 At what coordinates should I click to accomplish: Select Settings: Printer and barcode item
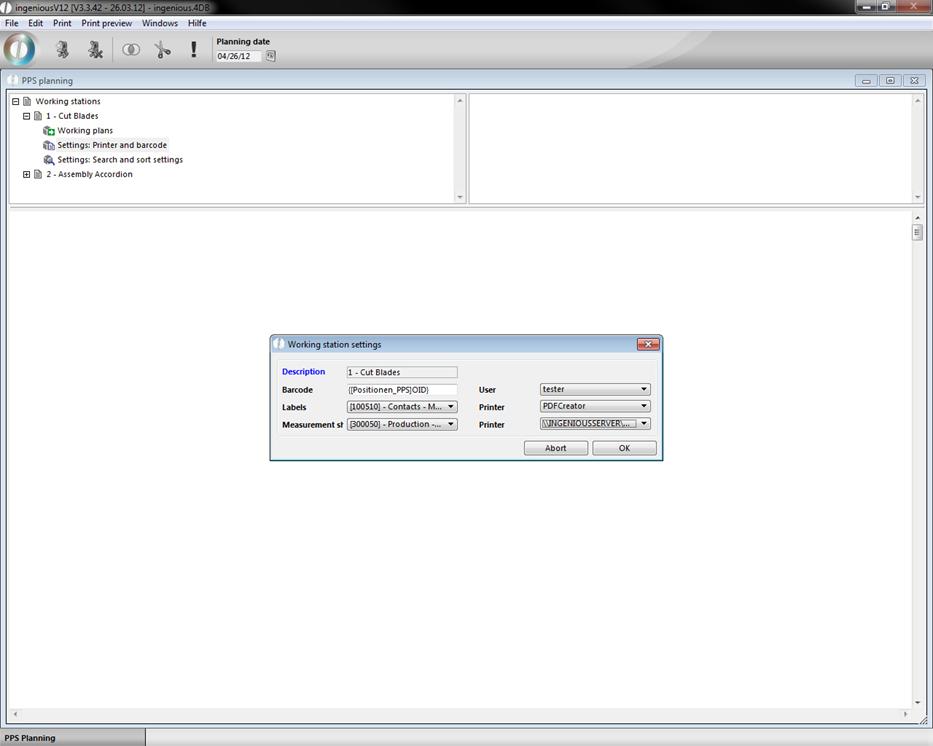click(111, 145)
